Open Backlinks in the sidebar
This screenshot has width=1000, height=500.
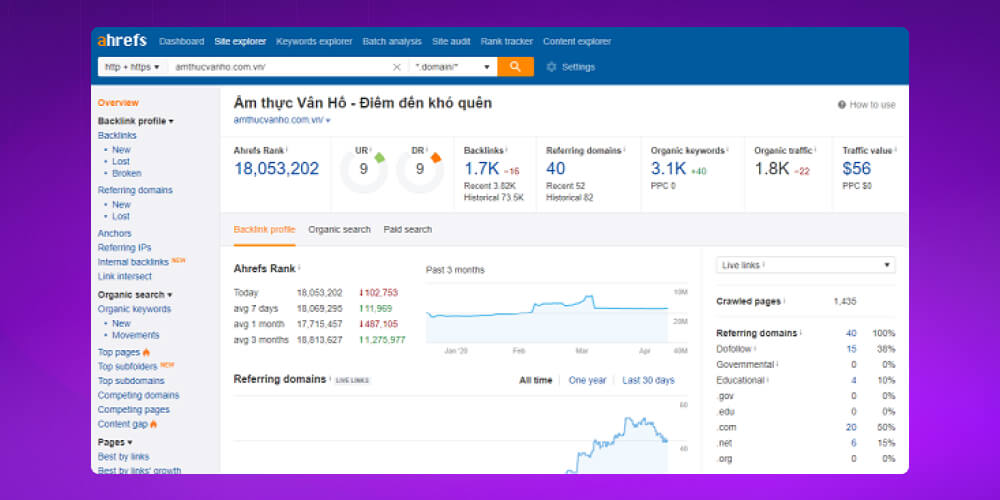pyautogui.click(x=117, y=135)
